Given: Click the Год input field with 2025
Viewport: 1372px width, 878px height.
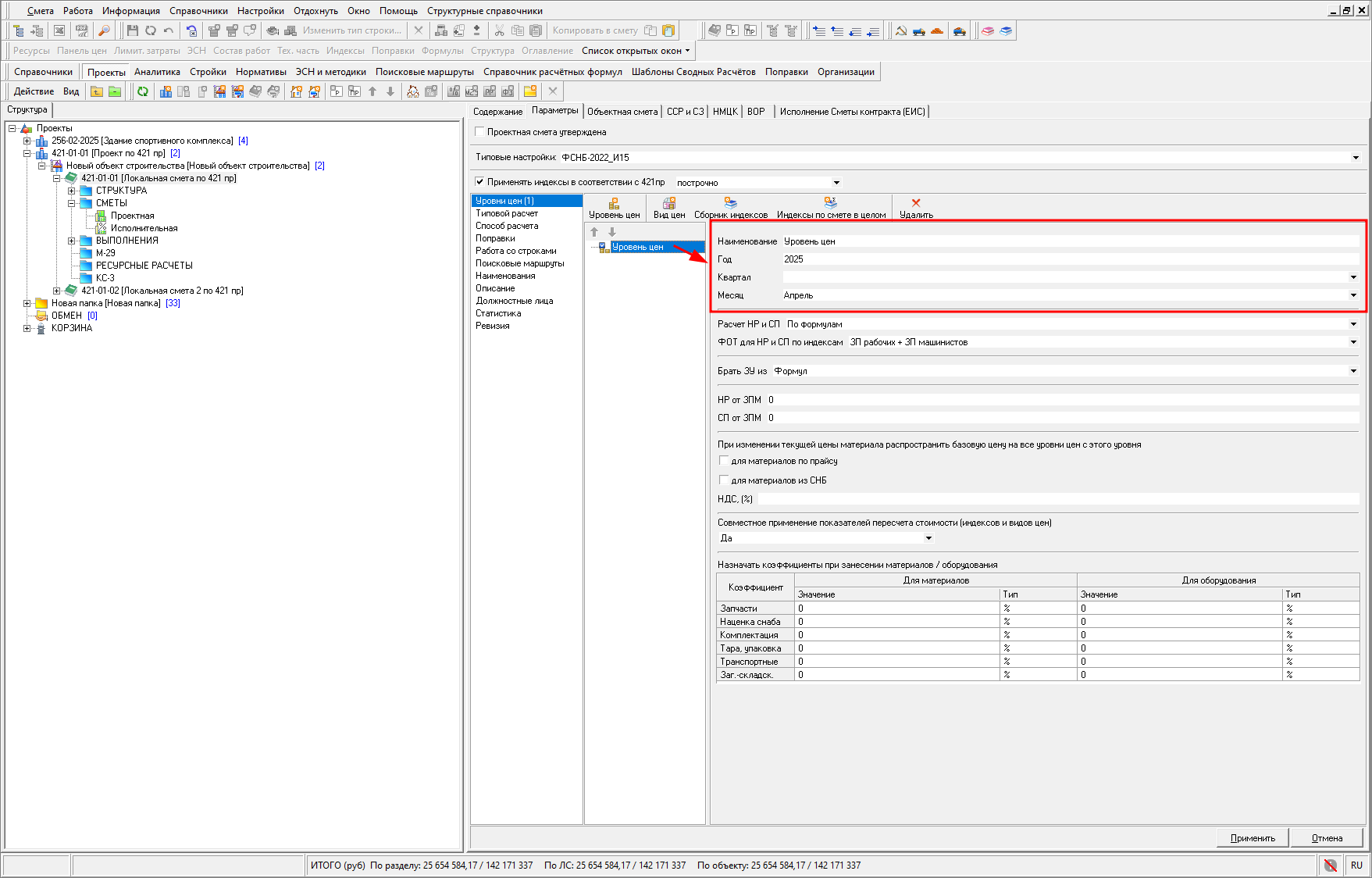Looking at the screenshot, I should [1070, 259].
